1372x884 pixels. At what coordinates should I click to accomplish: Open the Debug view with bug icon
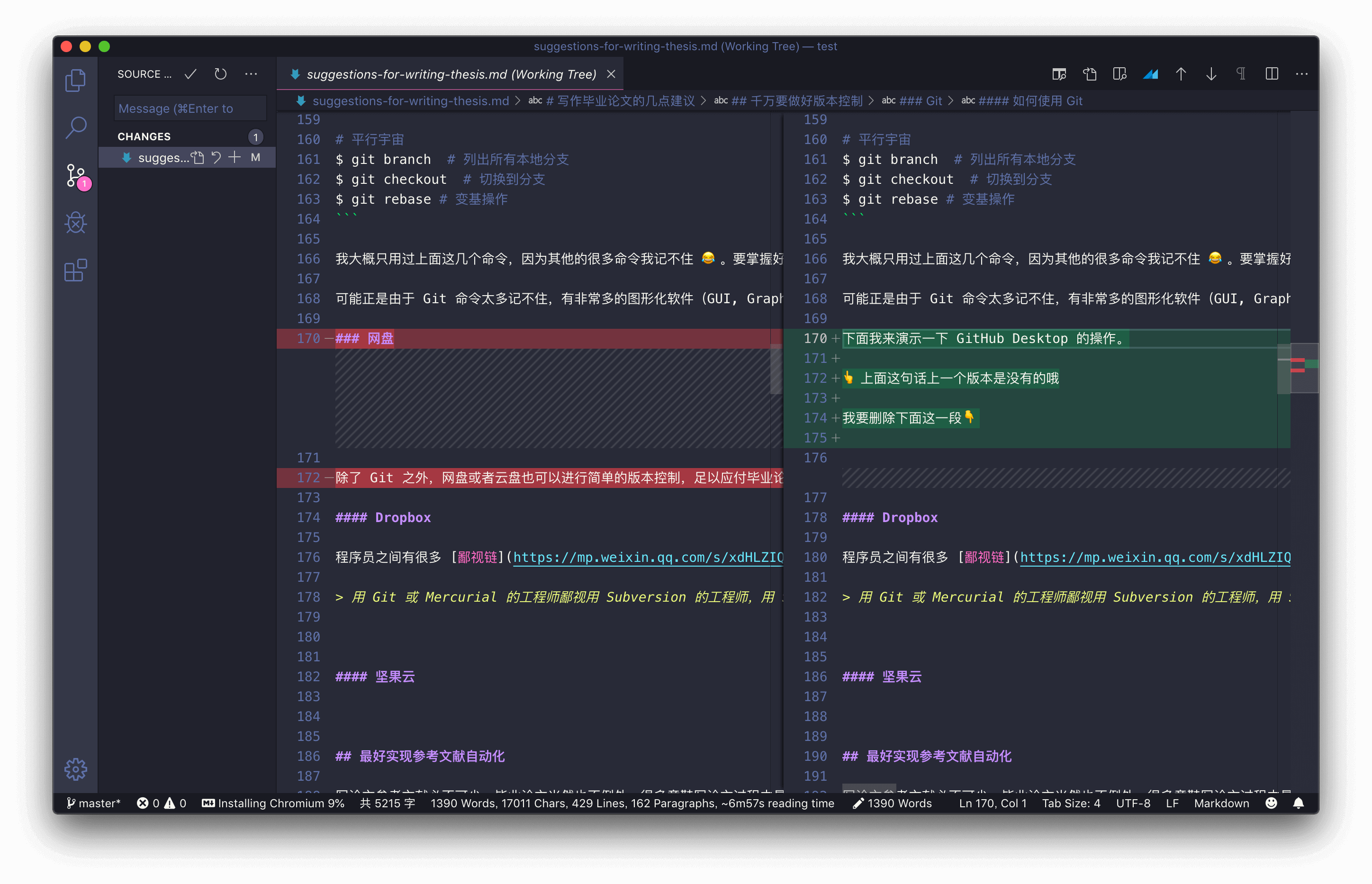tap(75, 223)
